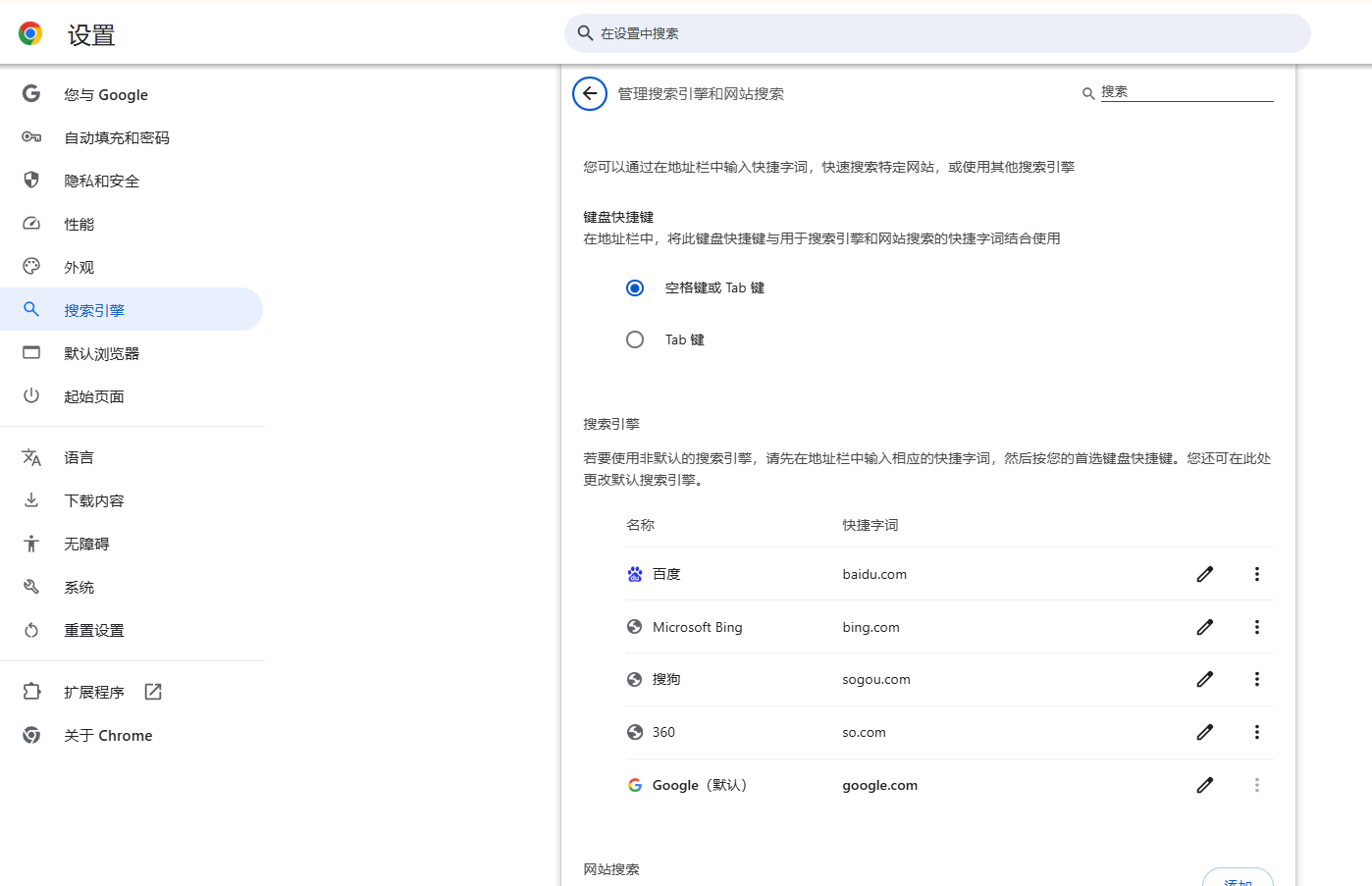Open 下载内容 settings section

(132, 500)
